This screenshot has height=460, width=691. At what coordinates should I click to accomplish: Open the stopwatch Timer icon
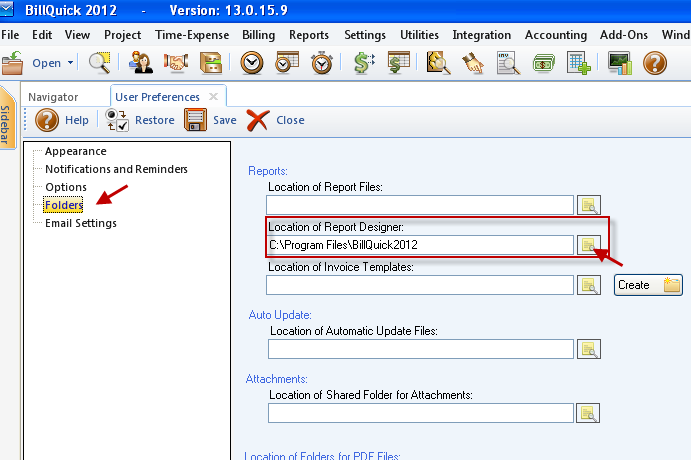tap(322, 63)
